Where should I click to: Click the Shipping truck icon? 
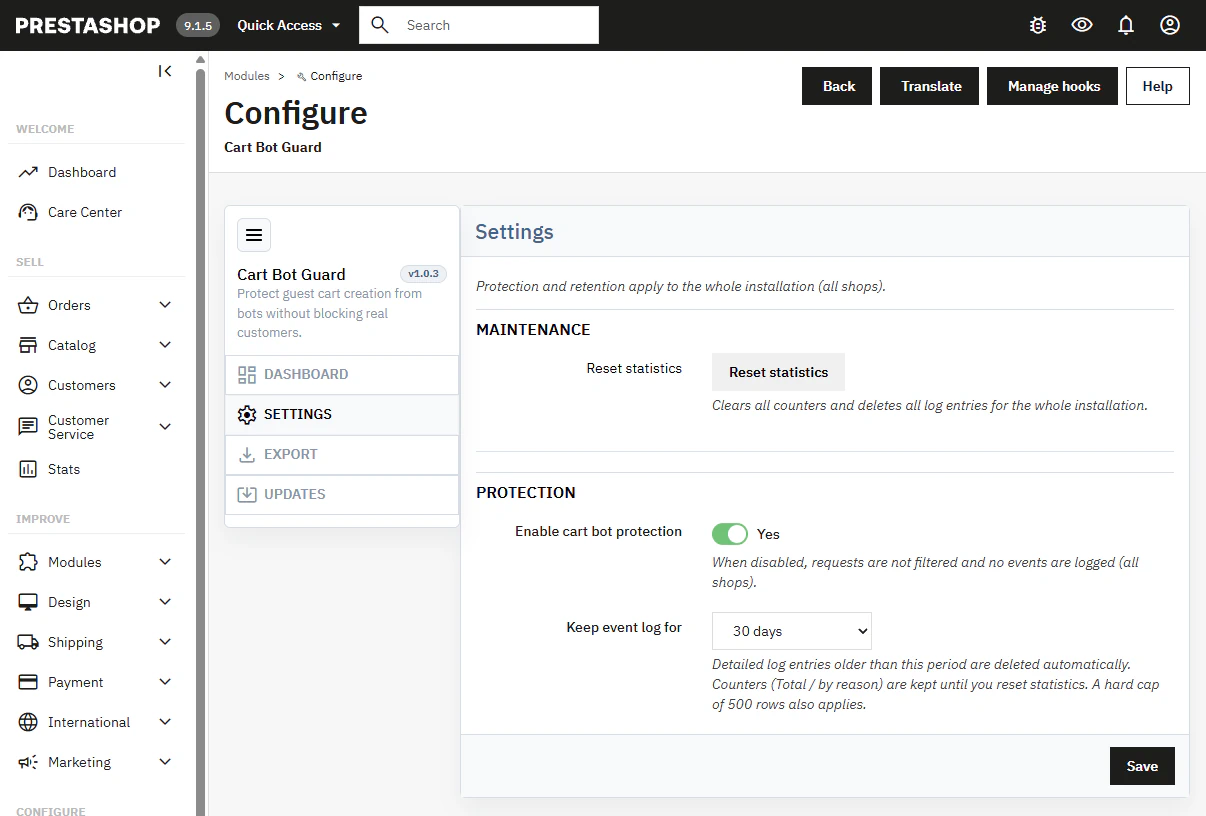coord(28,642)
